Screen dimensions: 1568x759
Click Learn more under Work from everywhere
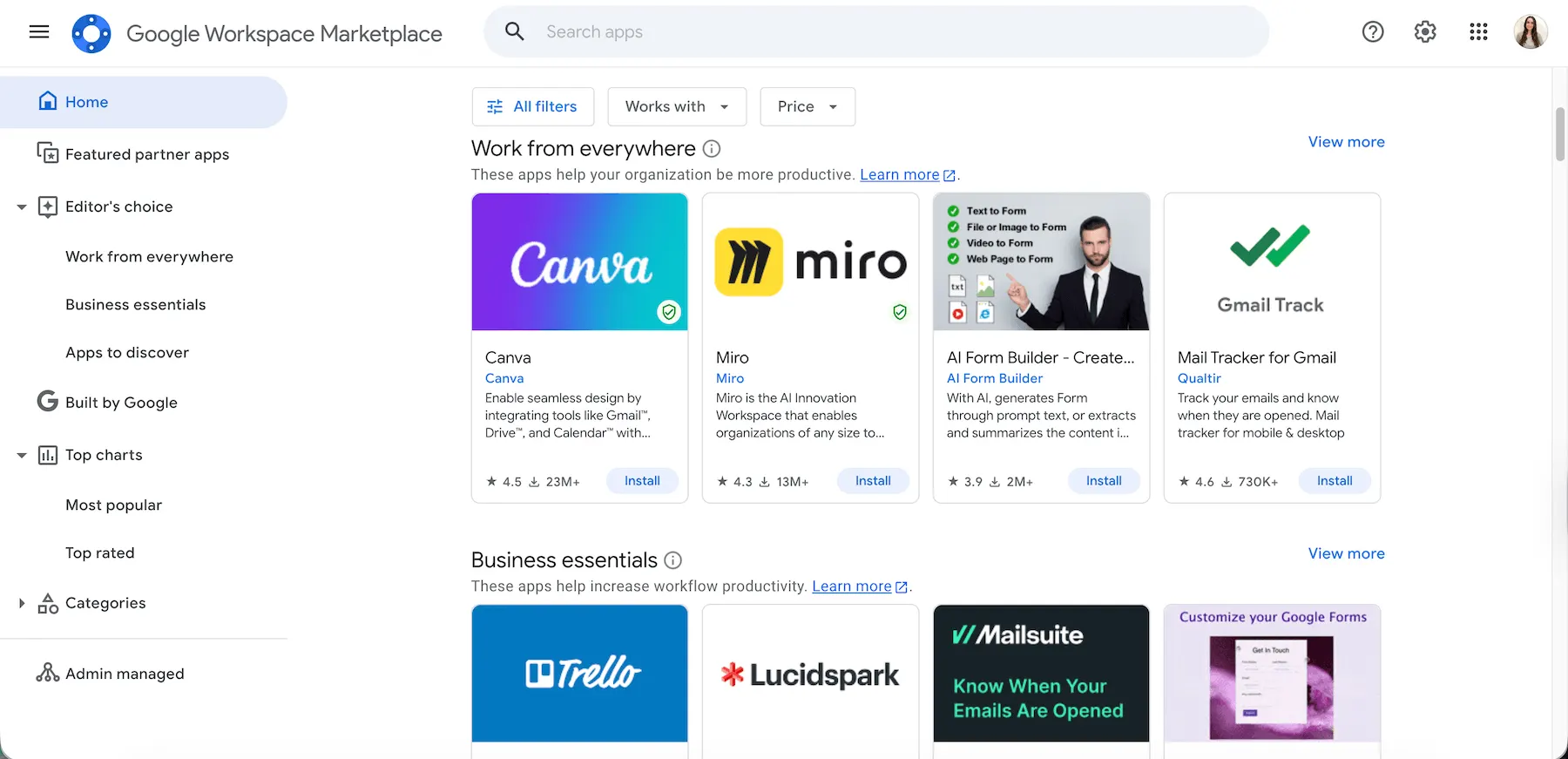pos(899,175)
